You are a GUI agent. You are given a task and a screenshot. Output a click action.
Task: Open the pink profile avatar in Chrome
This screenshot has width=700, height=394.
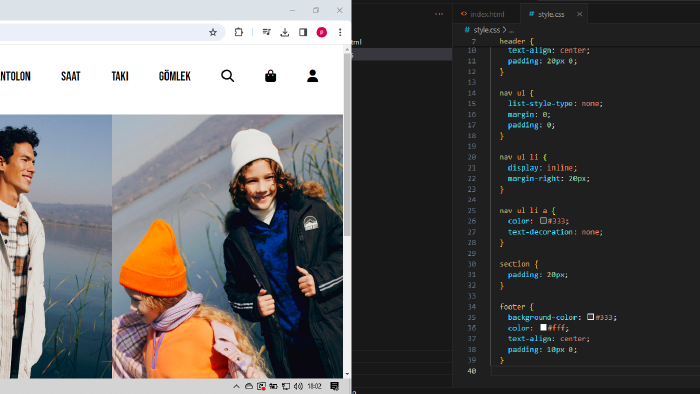[x=321, y=32]
